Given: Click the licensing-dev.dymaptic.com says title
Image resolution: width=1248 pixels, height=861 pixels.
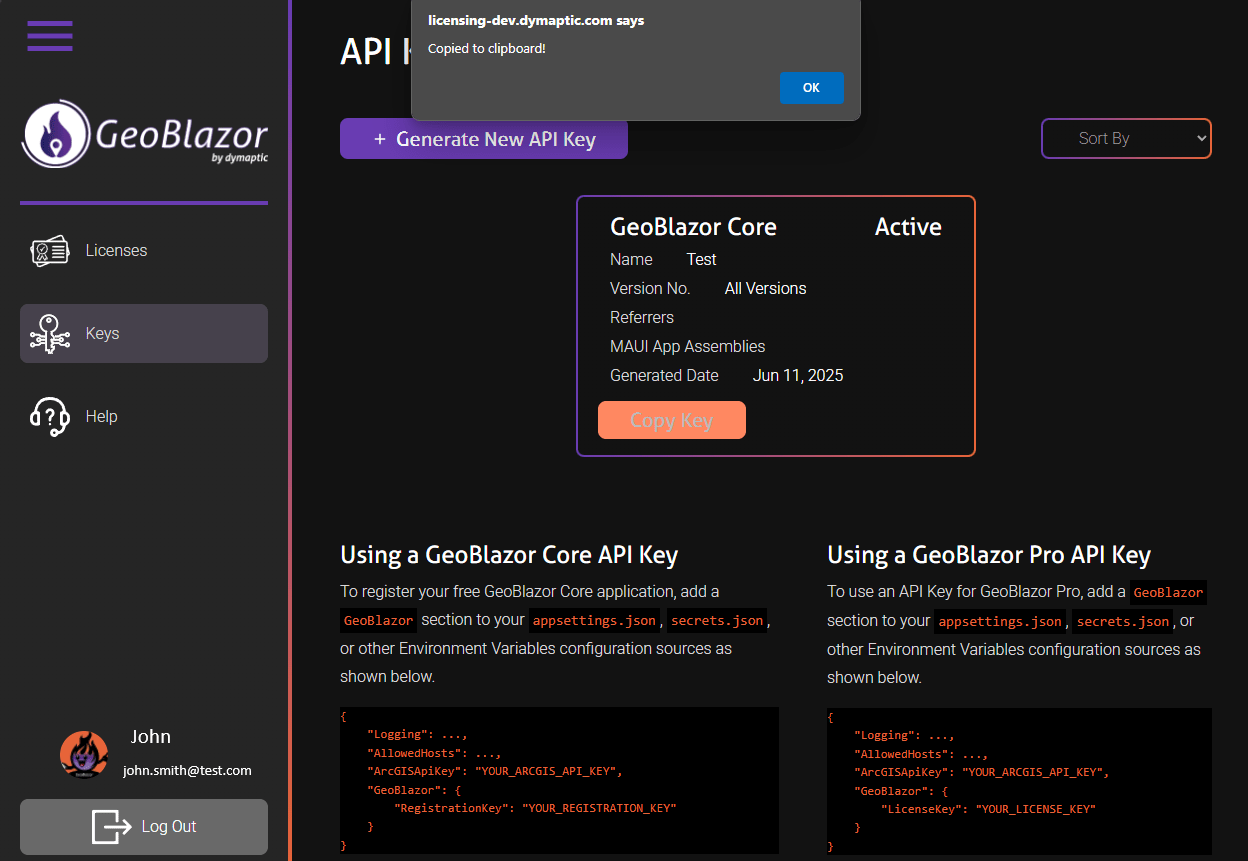Looking at the screenshot, I should [536, 20].
